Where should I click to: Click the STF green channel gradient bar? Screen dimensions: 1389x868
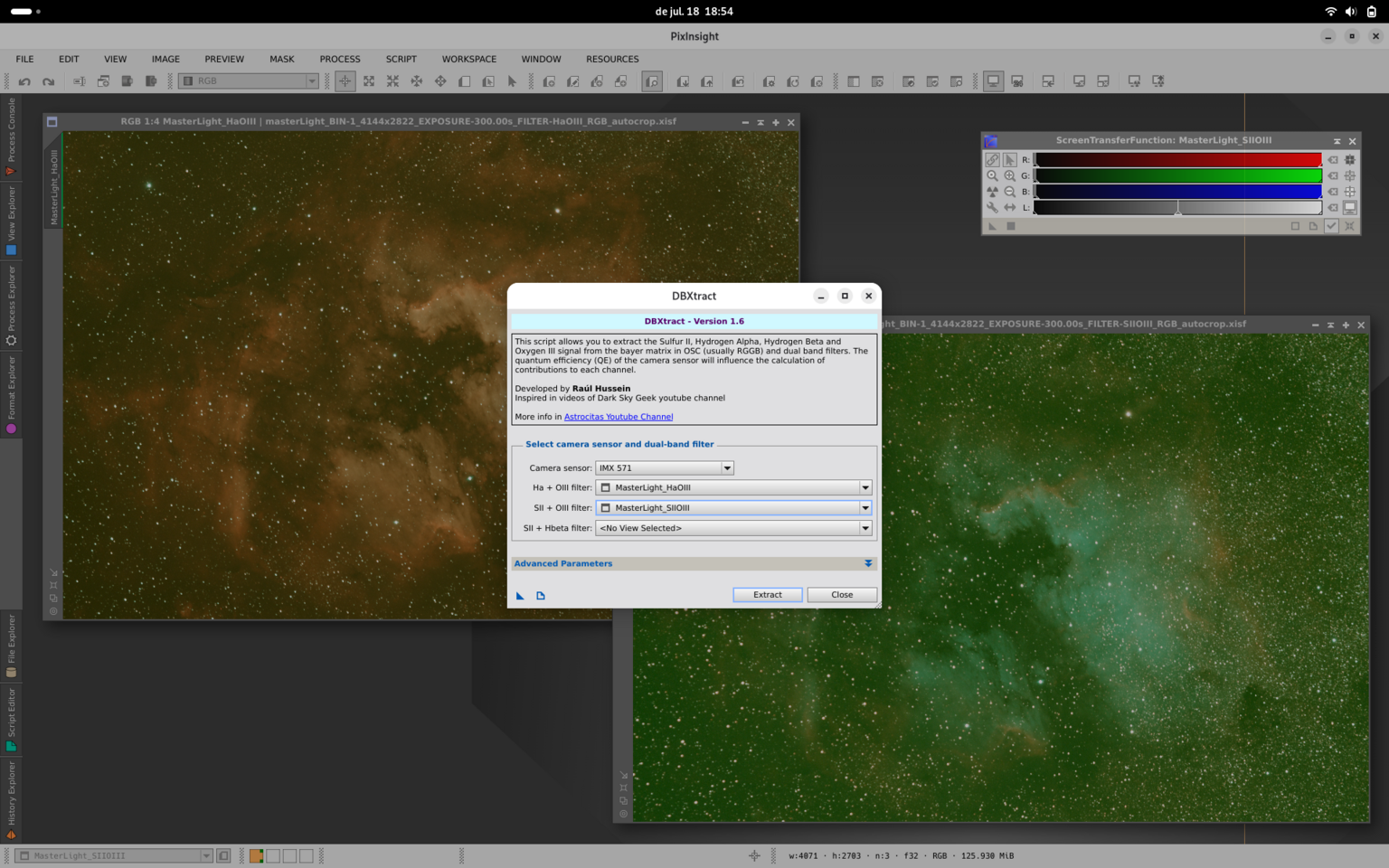[1177, 175]
